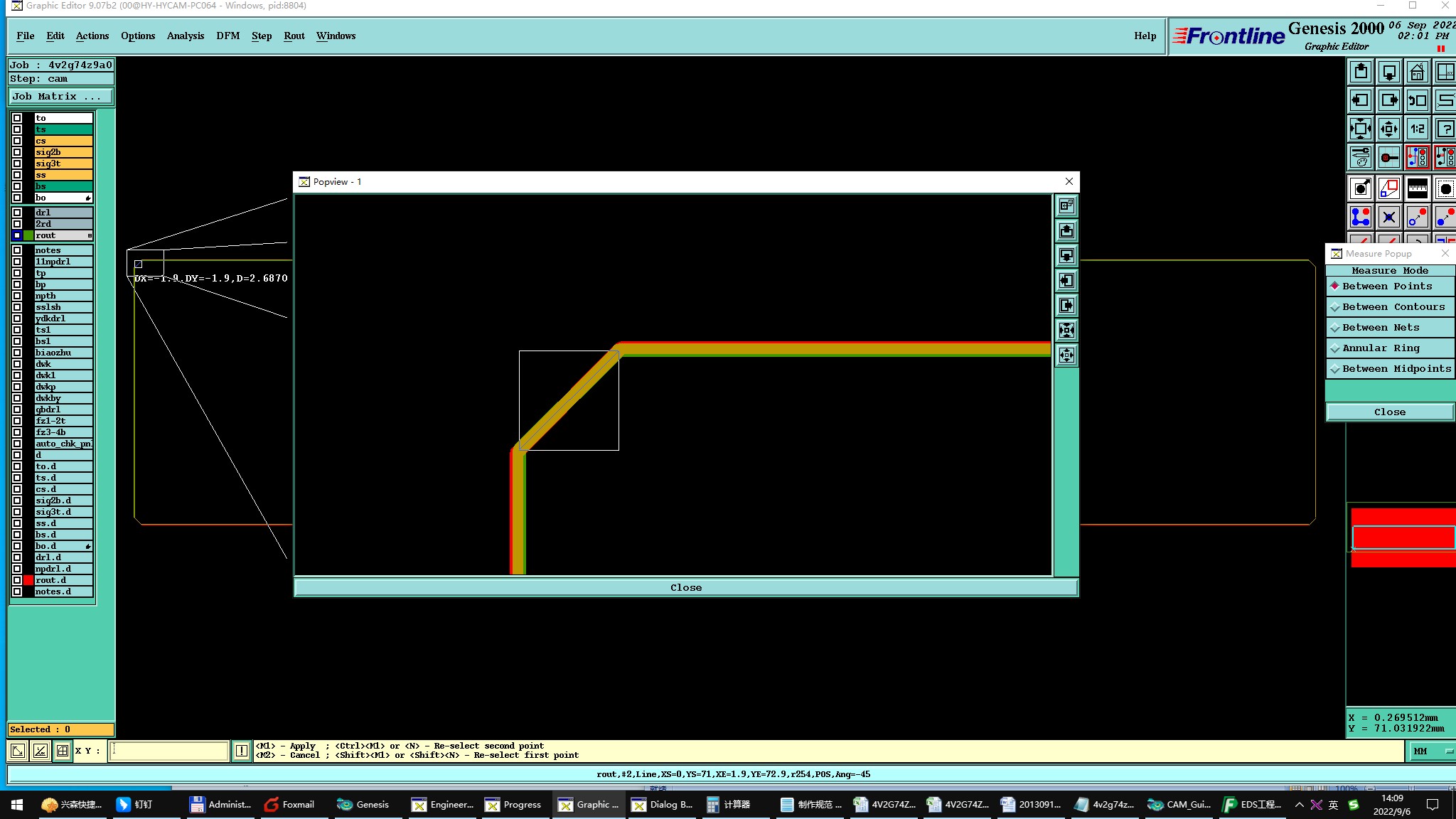
Task: Open the DFM menu
Action: click(227, 36)
